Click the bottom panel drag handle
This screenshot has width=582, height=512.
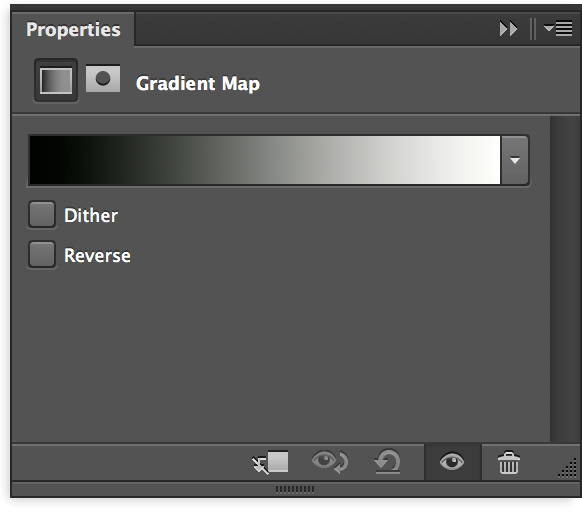[295, 489]
